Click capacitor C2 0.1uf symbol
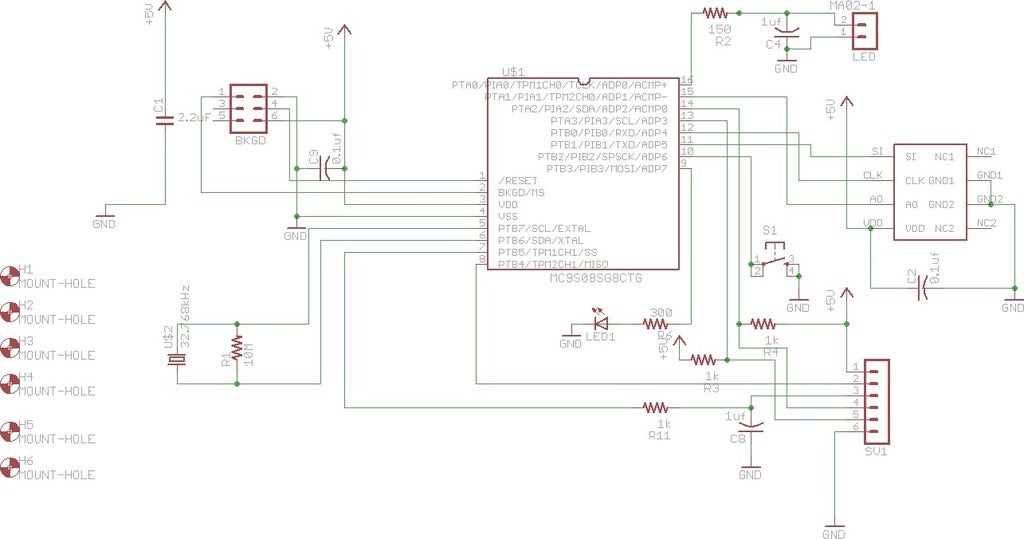The image size is (1024, 539). (x=923, y=287)
